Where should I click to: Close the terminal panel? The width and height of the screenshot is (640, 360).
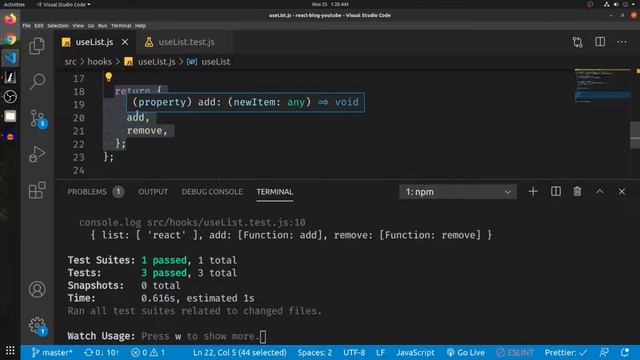click(x=622, y=191)
